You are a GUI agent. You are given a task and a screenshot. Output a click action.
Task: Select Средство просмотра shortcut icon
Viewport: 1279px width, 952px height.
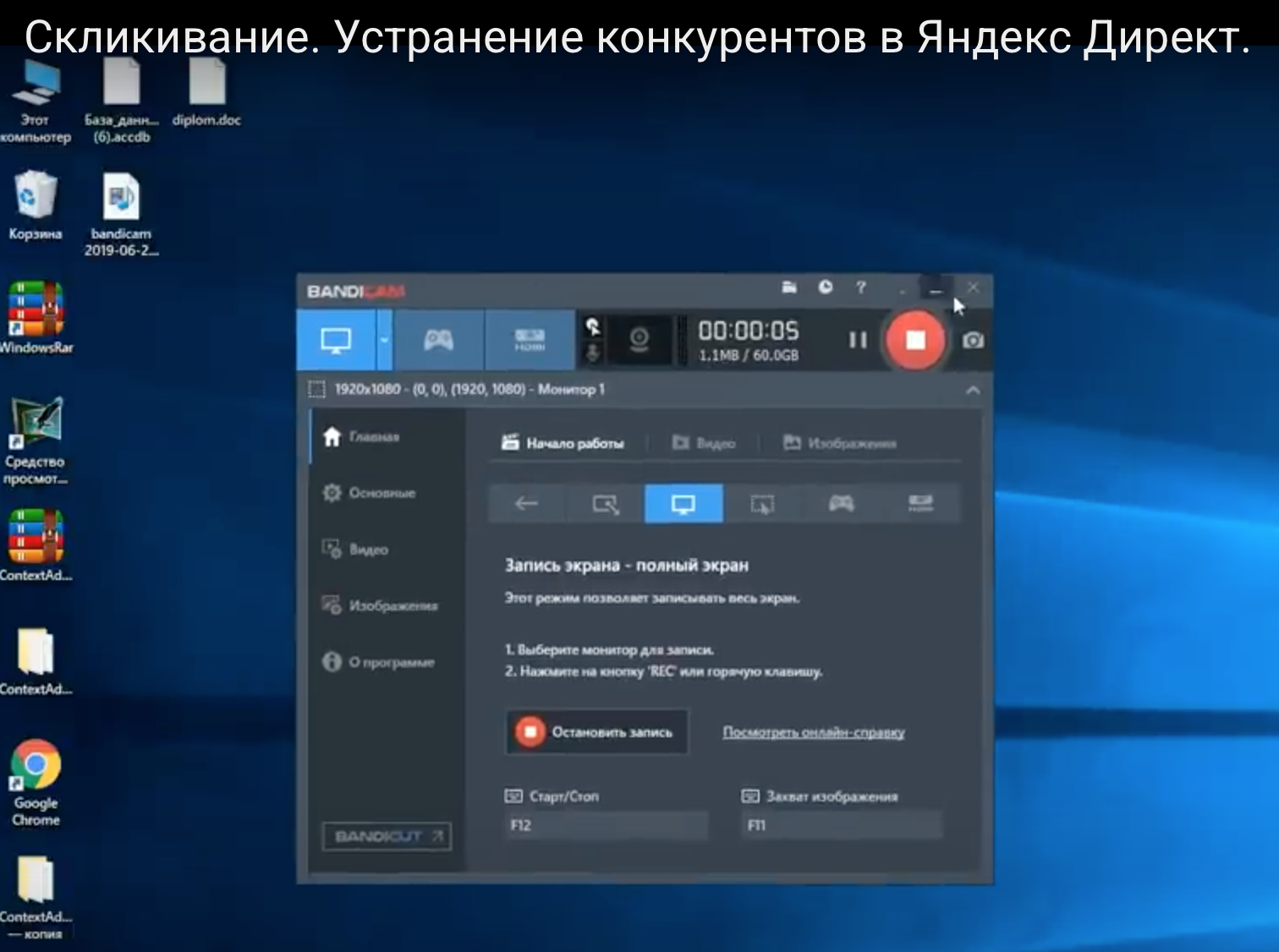[x=35, y=440]
